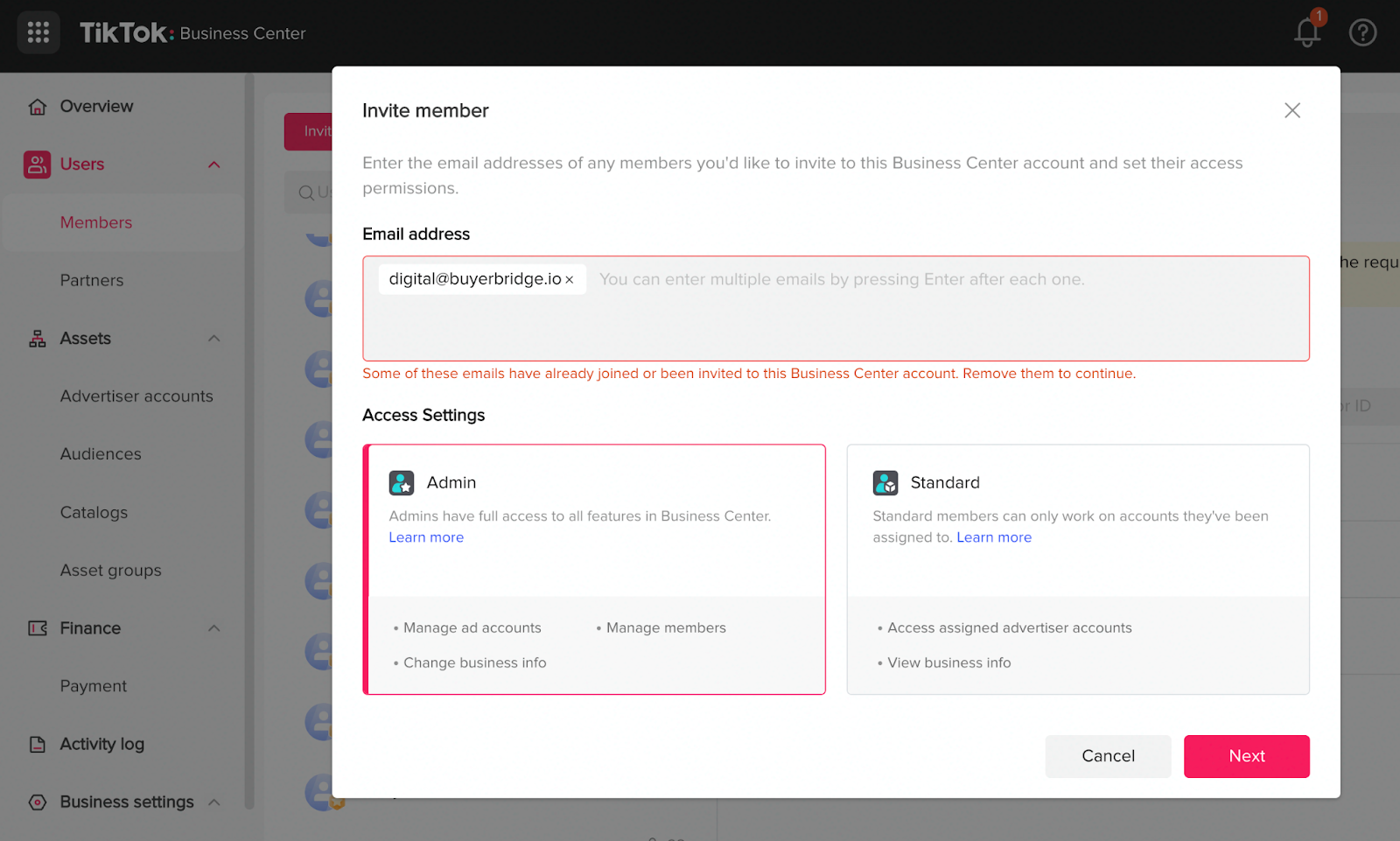Open the app grid launcher icon

38,32
